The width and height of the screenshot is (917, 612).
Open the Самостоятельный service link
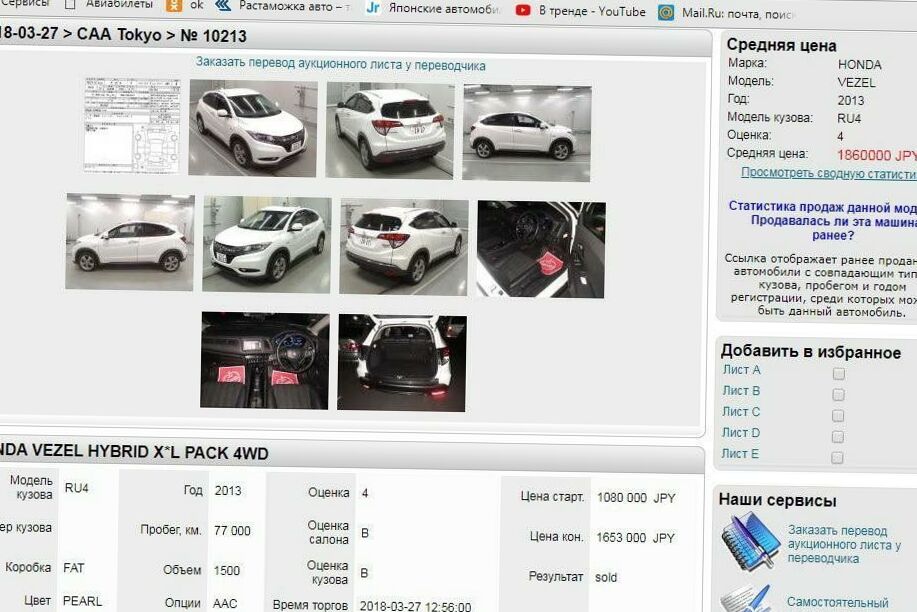[x=837, y=602]
